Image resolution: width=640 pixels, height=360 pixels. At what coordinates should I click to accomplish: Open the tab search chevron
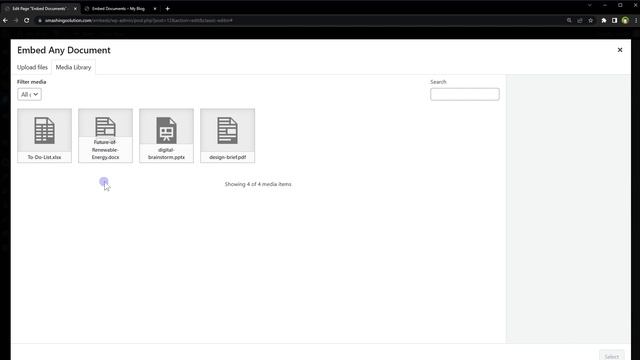click(589, 5)
